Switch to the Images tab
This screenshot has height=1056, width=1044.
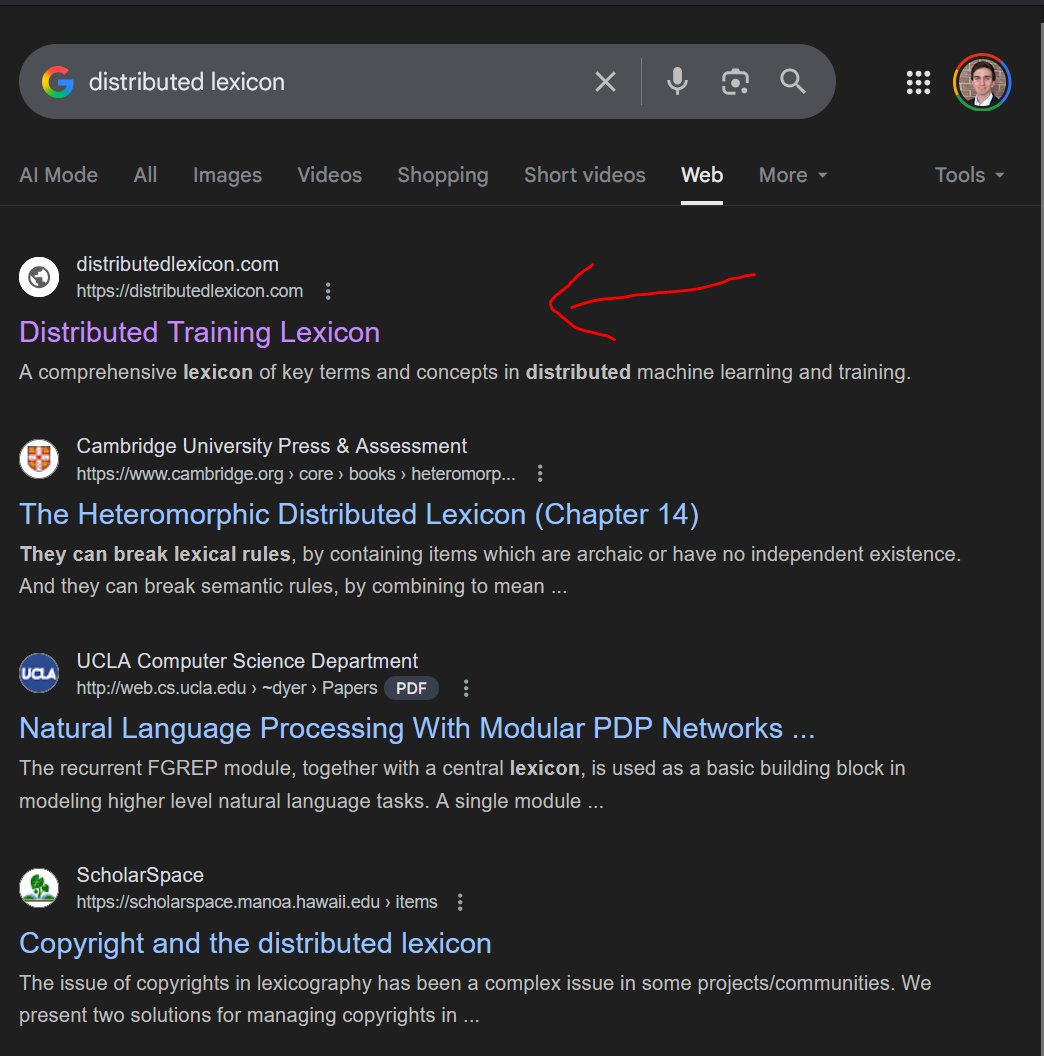(227, 175)
